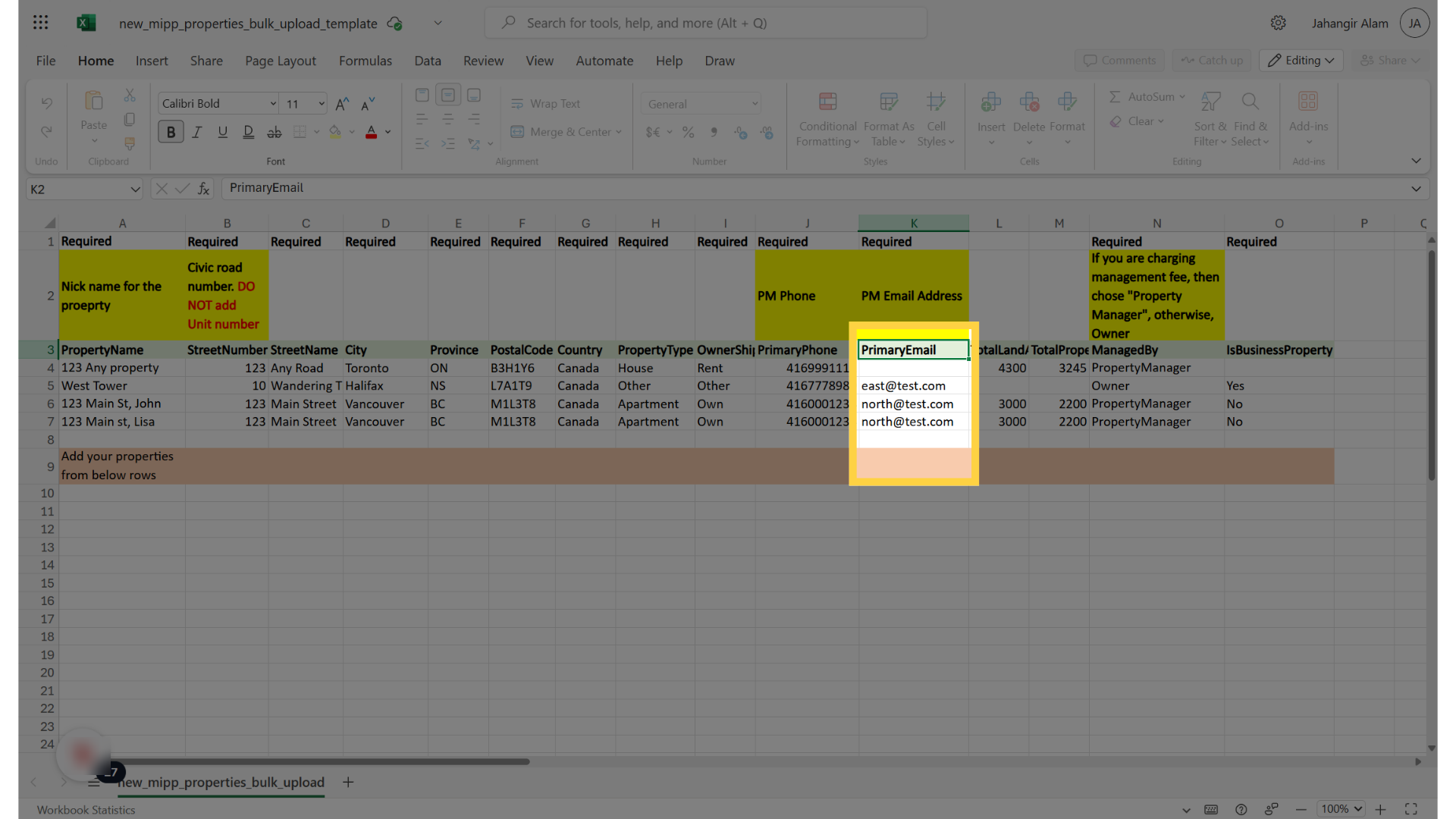The height and width of the screenshot is (819, 1456).
Task: Click the Decrease Indent icon
Action: (422, 143)
